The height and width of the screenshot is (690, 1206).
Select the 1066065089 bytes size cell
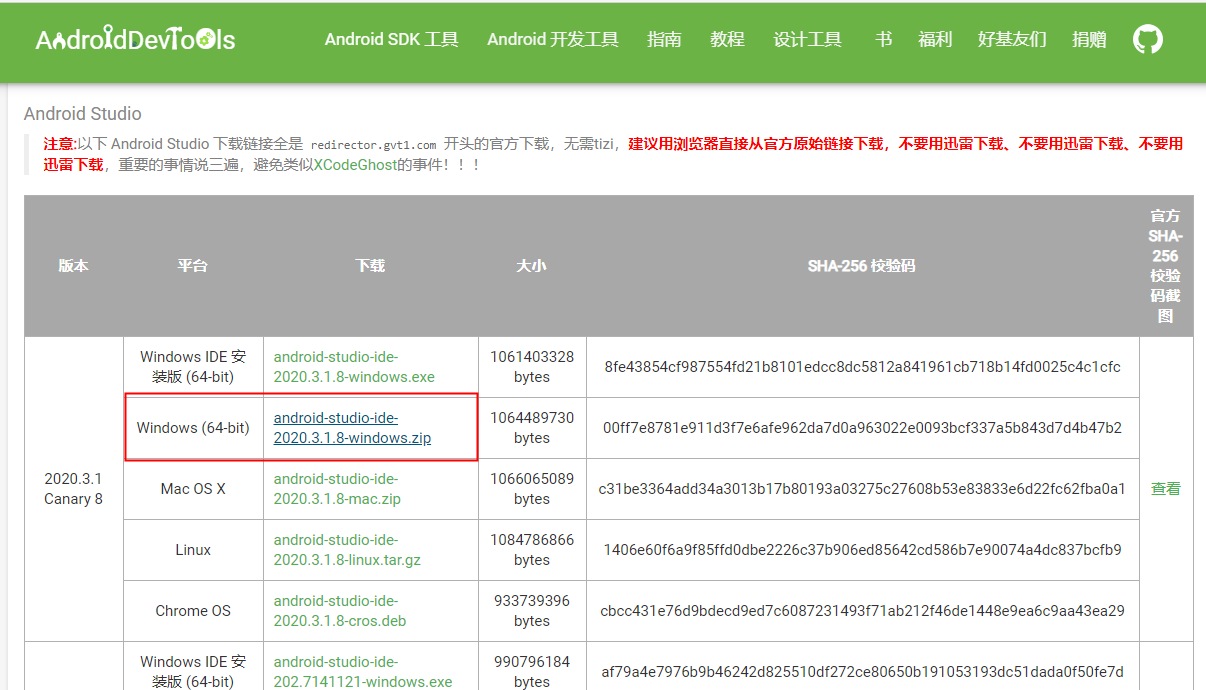pyautogui.click(x=532, y=489)
